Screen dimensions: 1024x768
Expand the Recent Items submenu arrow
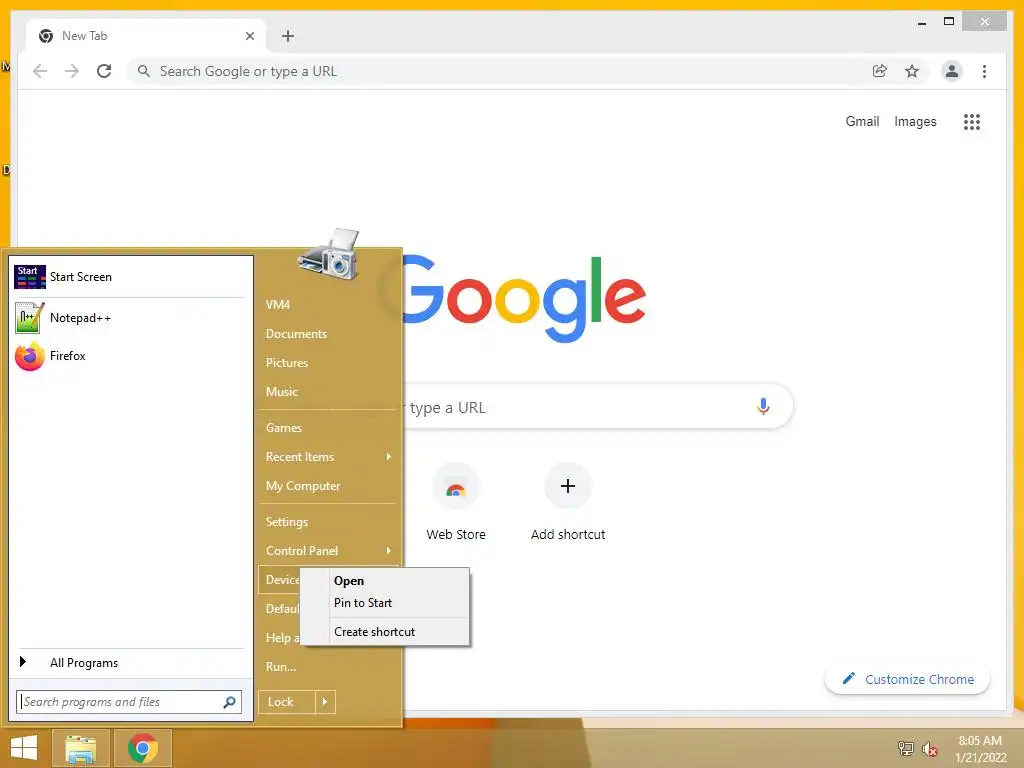(x=389, y=456)
